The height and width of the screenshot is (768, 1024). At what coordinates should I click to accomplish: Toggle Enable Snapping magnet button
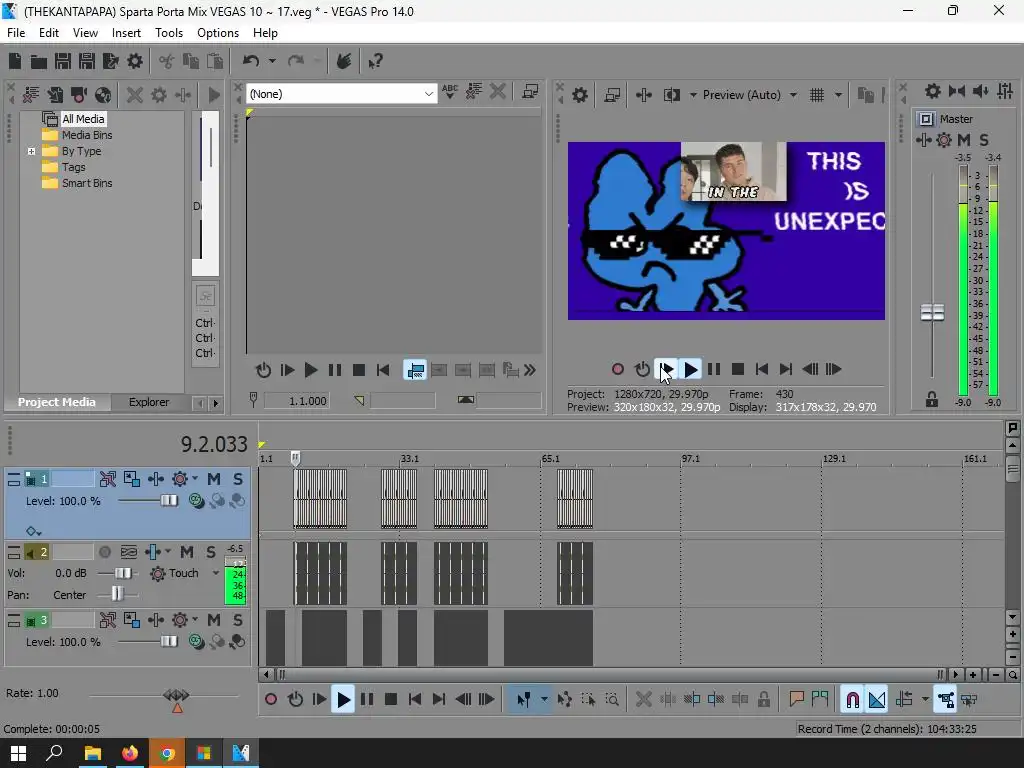click(x=852, y=699)
